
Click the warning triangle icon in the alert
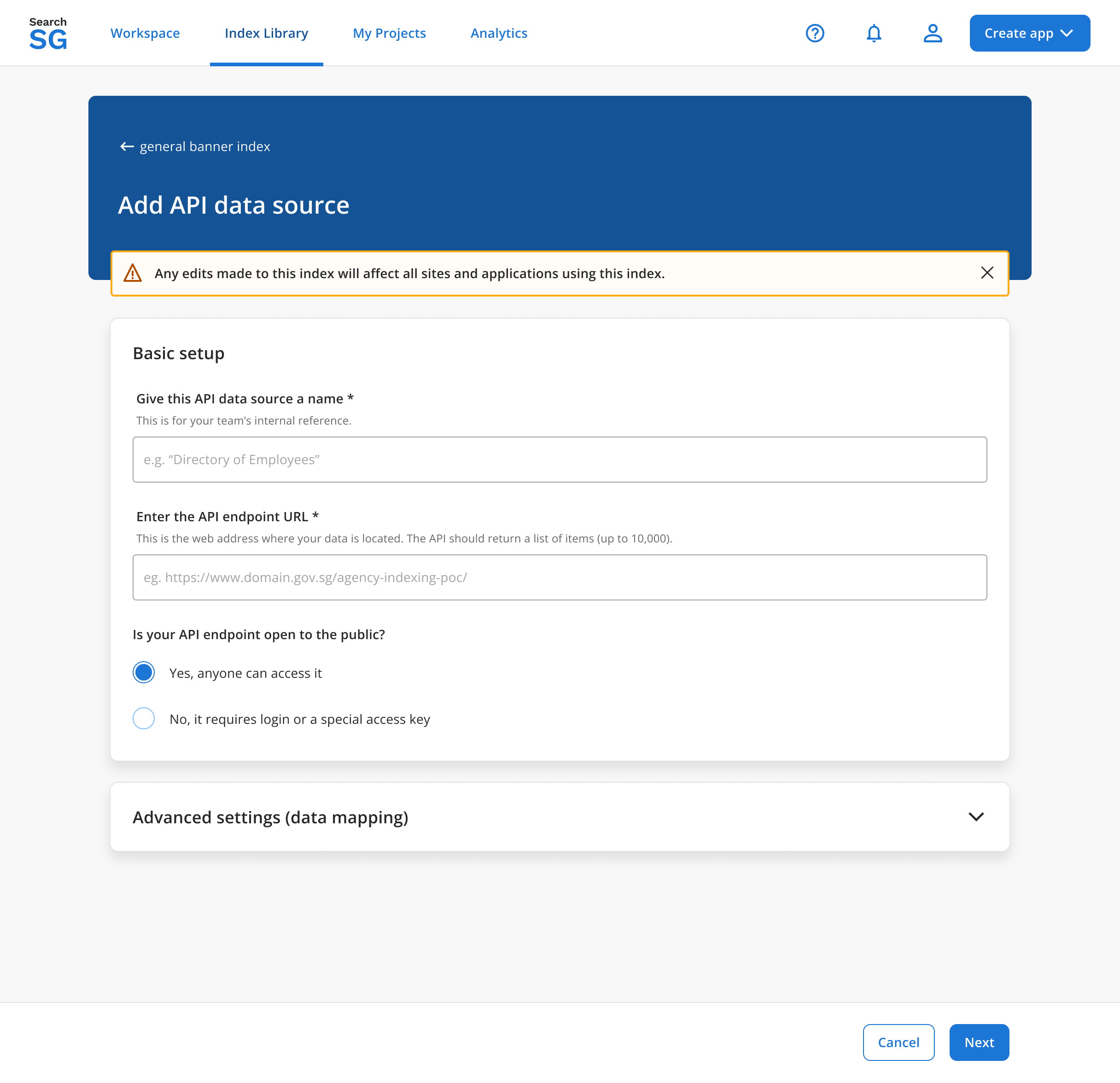tap(133, 273)
